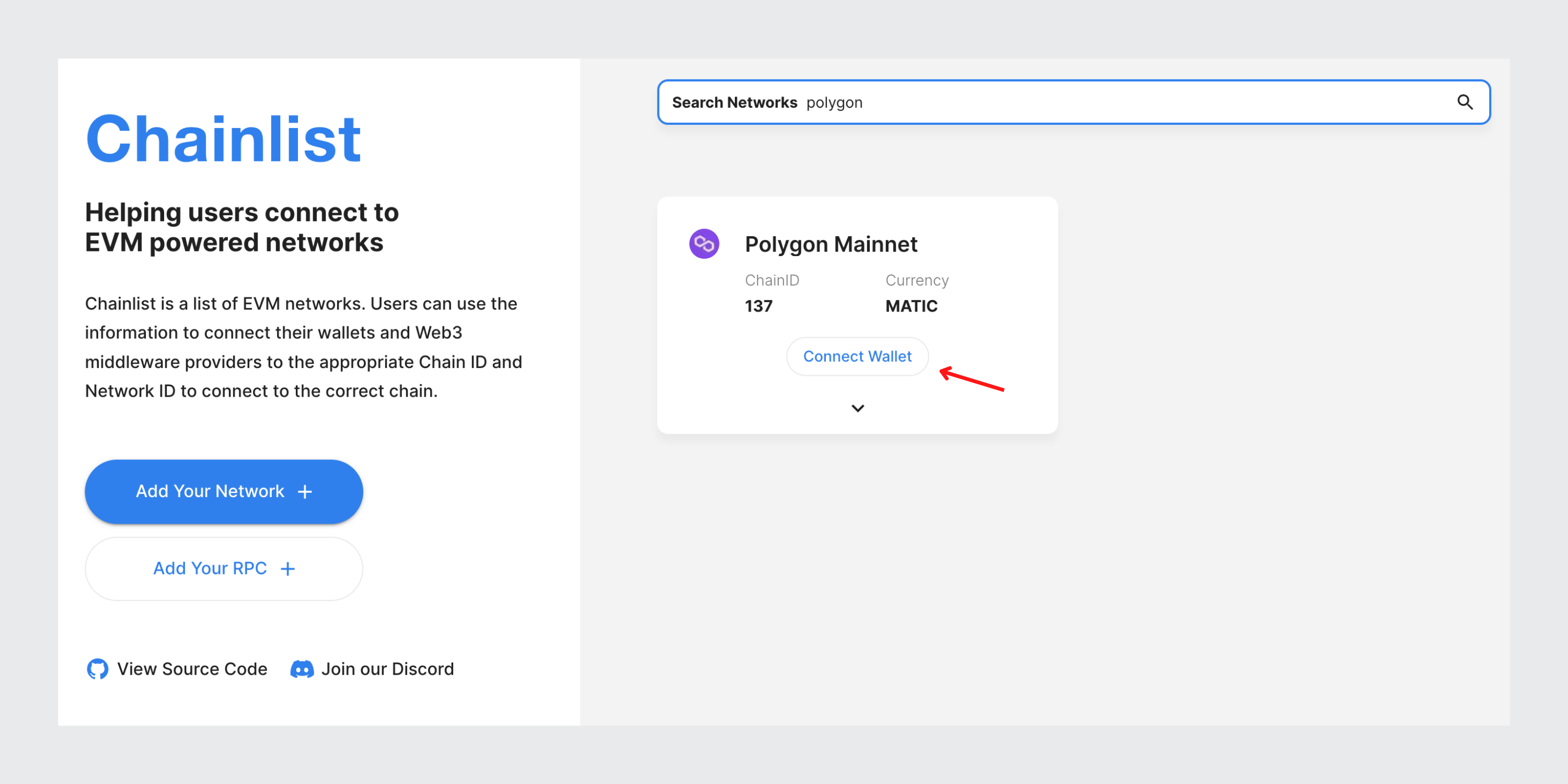Select the ChainID value 137
This screenshot has height=784, width=1568.
click(x=758, y=306)
